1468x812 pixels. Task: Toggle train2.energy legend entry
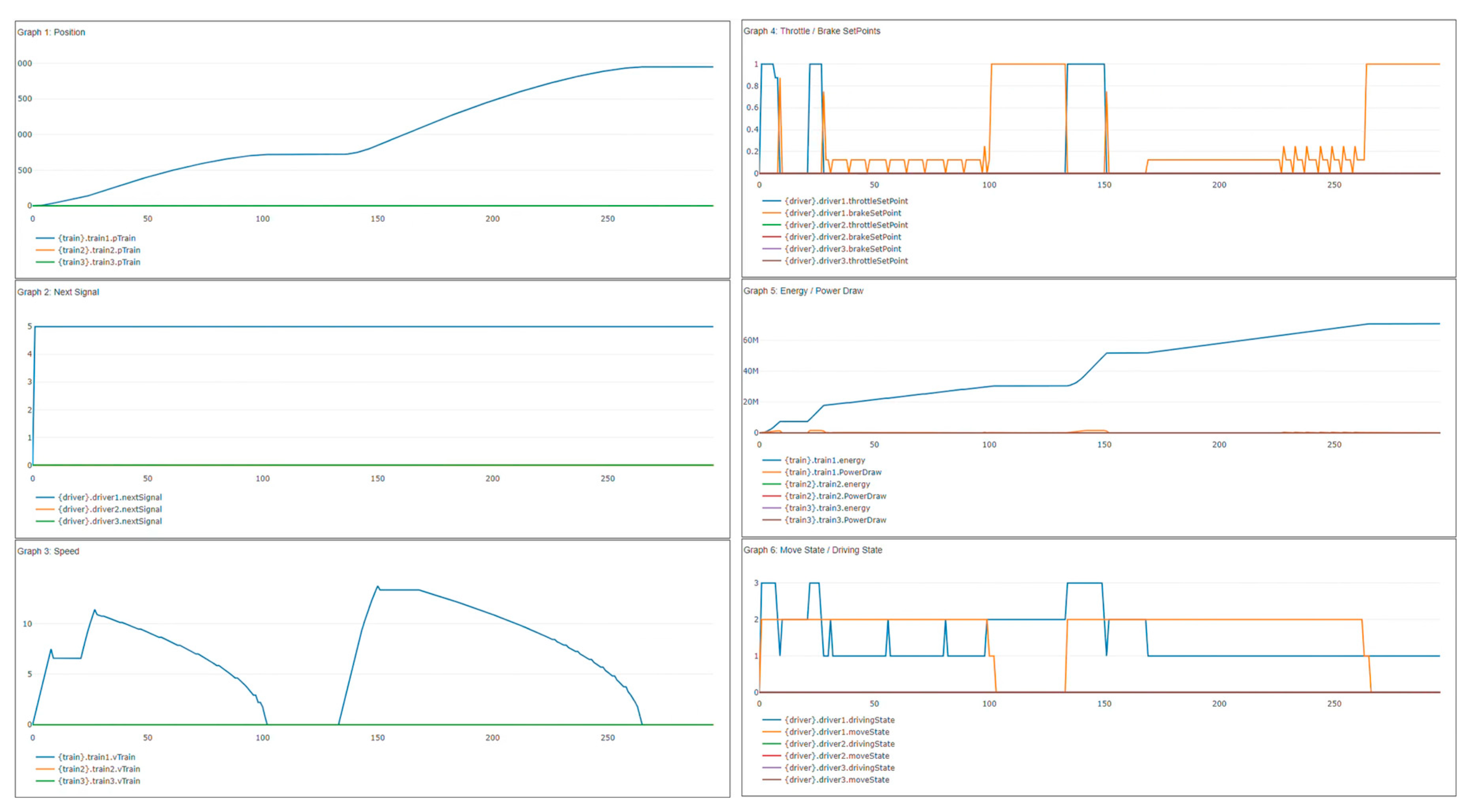pos(816,484)
